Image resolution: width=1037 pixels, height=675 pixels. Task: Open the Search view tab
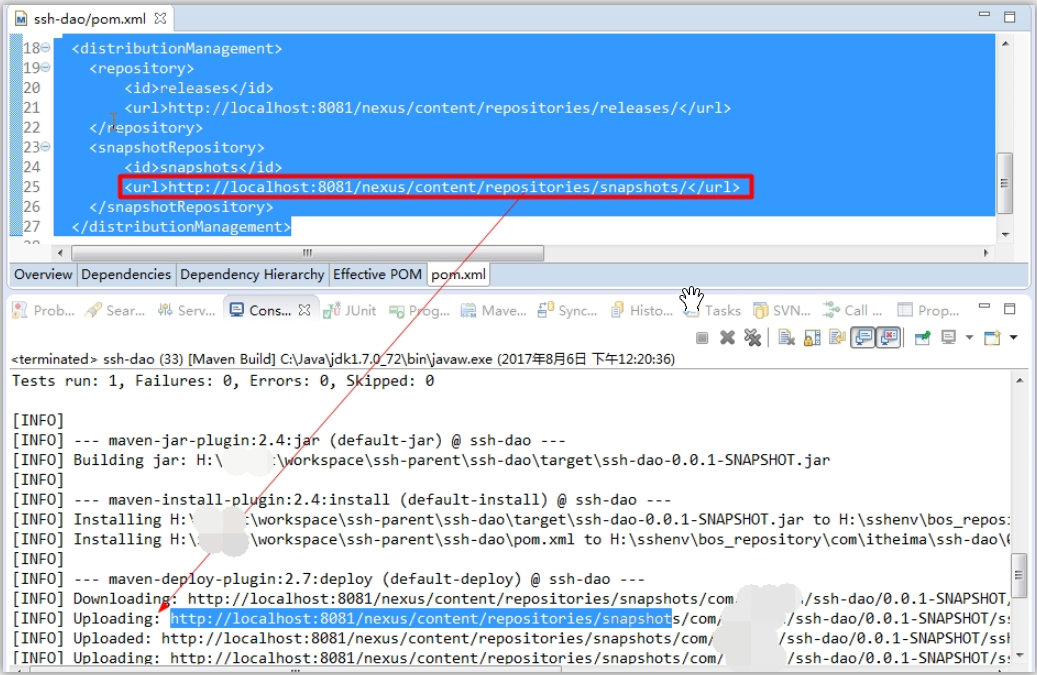(x=116, y=310)
